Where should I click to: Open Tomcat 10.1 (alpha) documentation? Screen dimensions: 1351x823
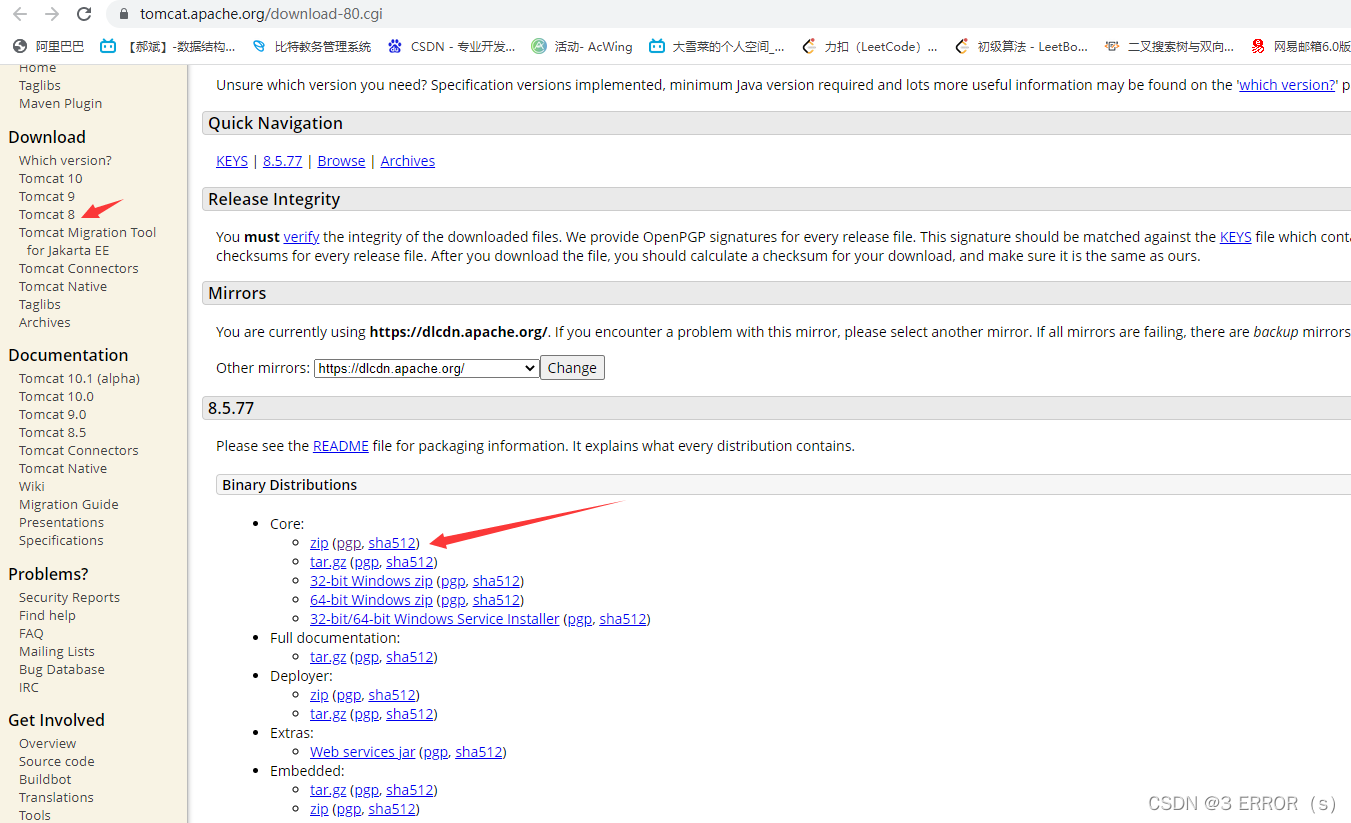click(79, 378)
